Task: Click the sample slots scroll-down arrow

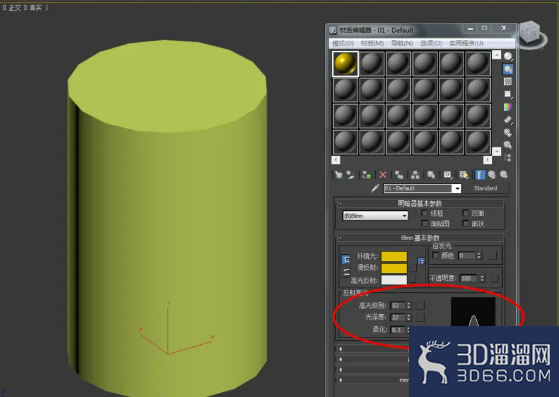Action: coord(496,151)
